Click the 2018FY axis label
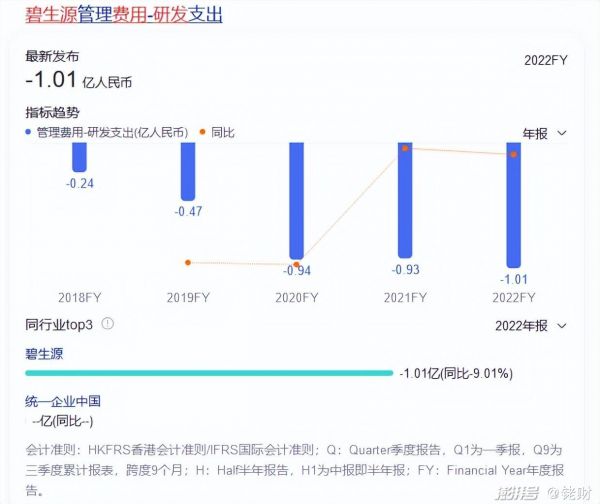 coord(80,297)
